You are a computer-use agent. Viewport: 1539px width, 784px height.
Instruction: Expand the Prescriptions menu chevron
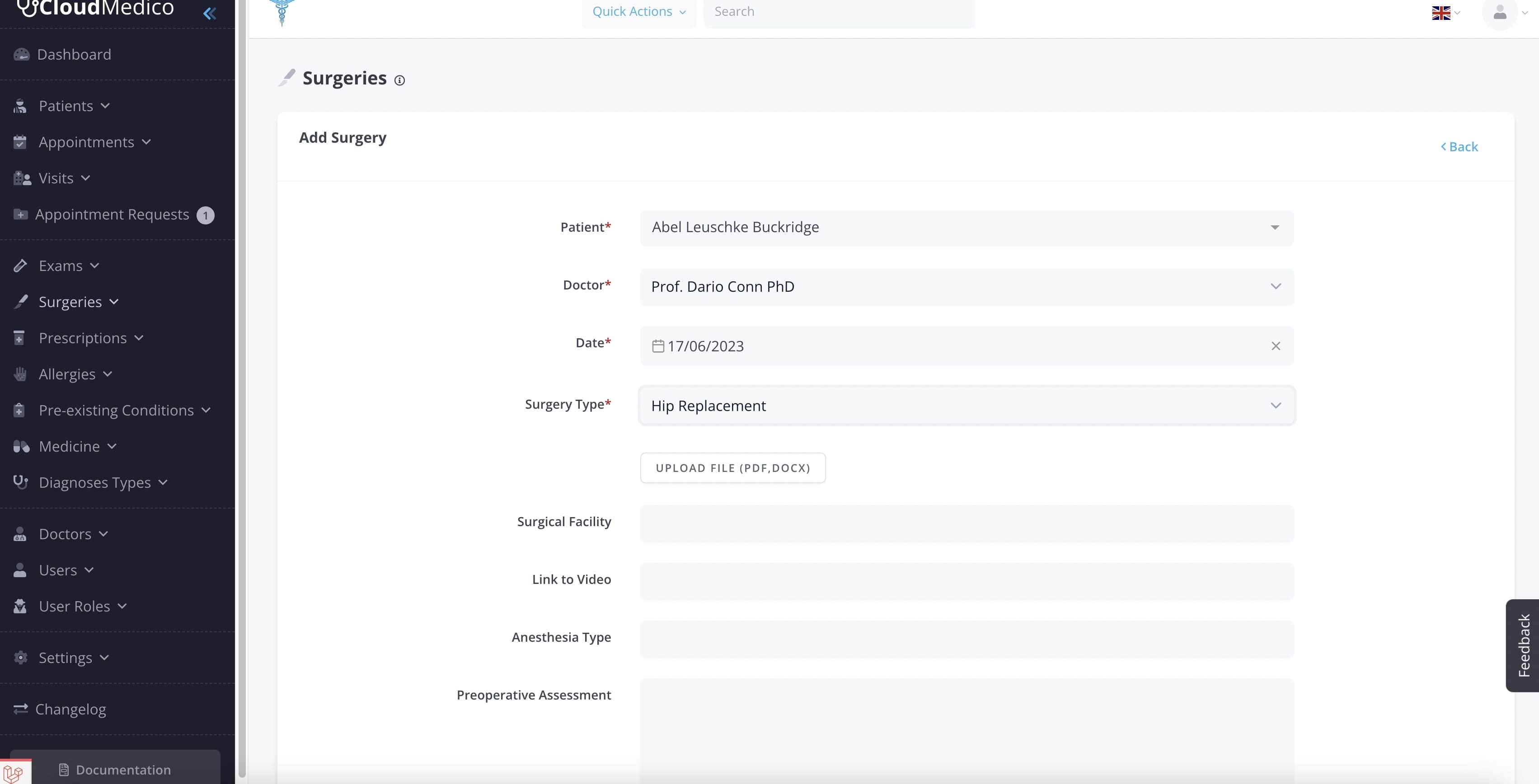tap(139, 338)
